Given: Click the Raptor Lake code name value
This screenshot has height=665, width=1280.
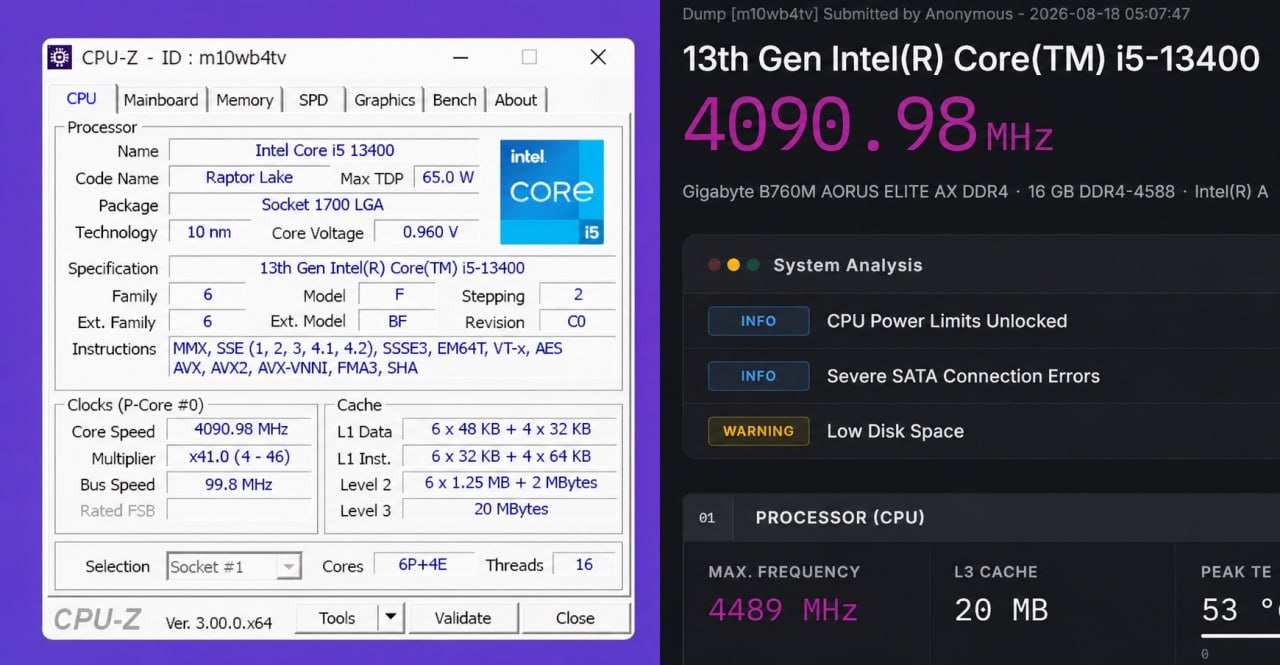Looking at the screenshot, I should pos(249,177).
